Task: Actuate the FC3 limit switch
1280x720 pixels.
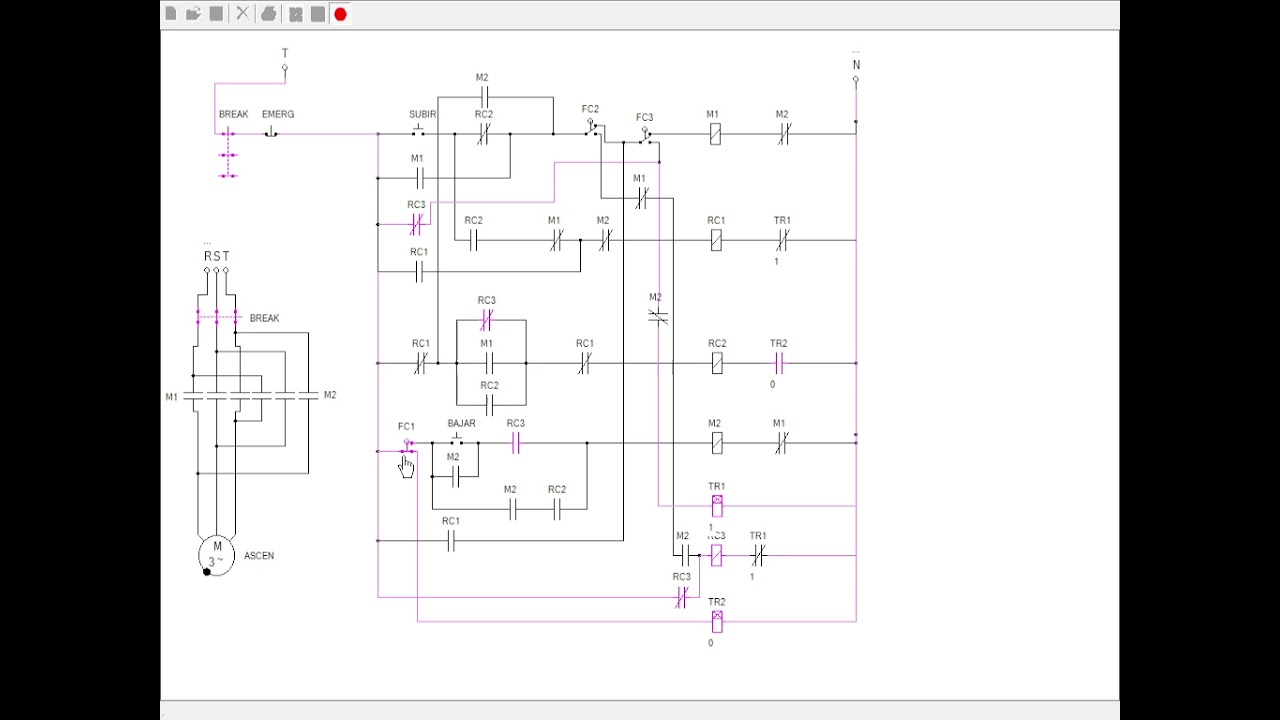Action: tap(647, 134)
